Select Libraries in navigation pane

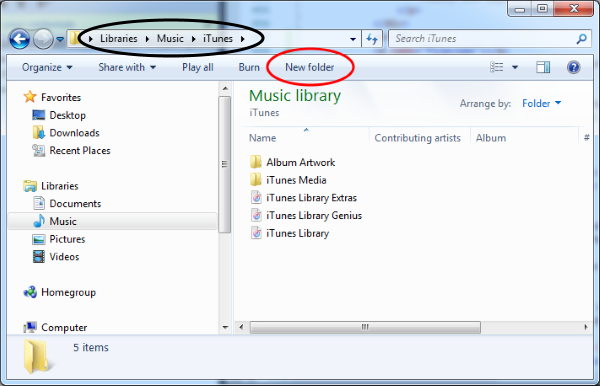click(x=60, y=186)
